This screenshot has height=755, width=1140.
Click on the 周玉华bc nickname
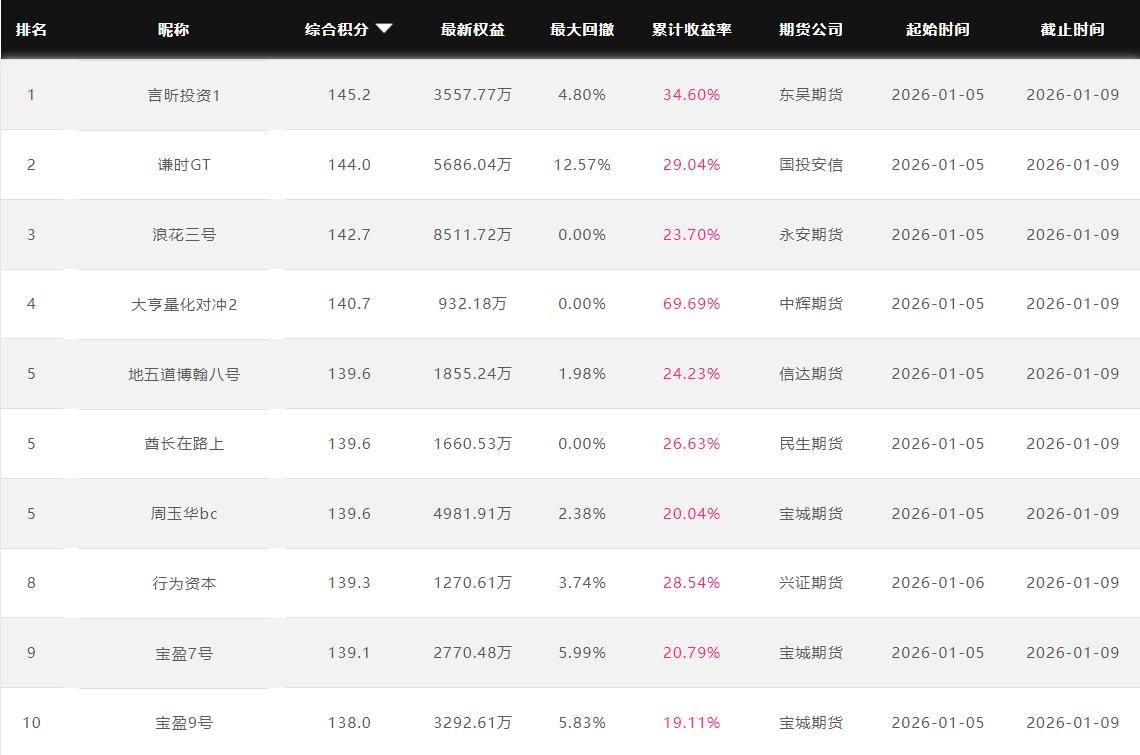click(x=183, y=514)
